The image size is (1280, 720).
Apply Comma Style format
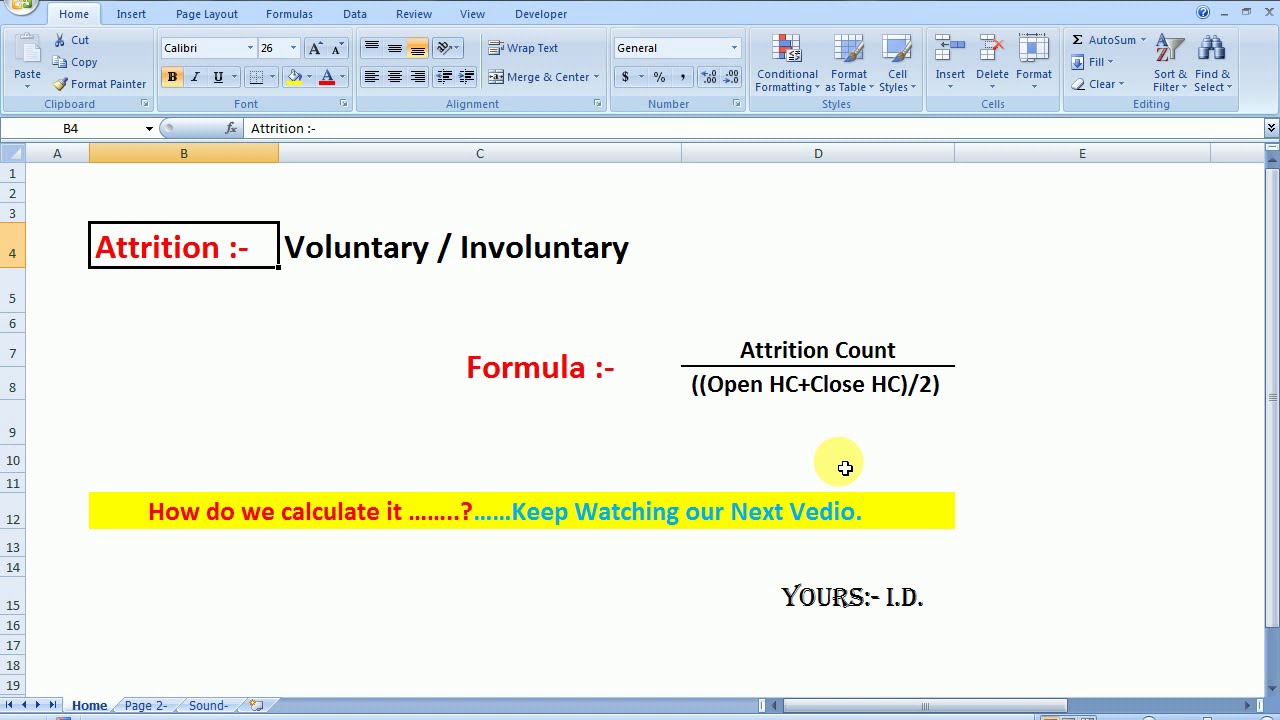coord(682,77)
